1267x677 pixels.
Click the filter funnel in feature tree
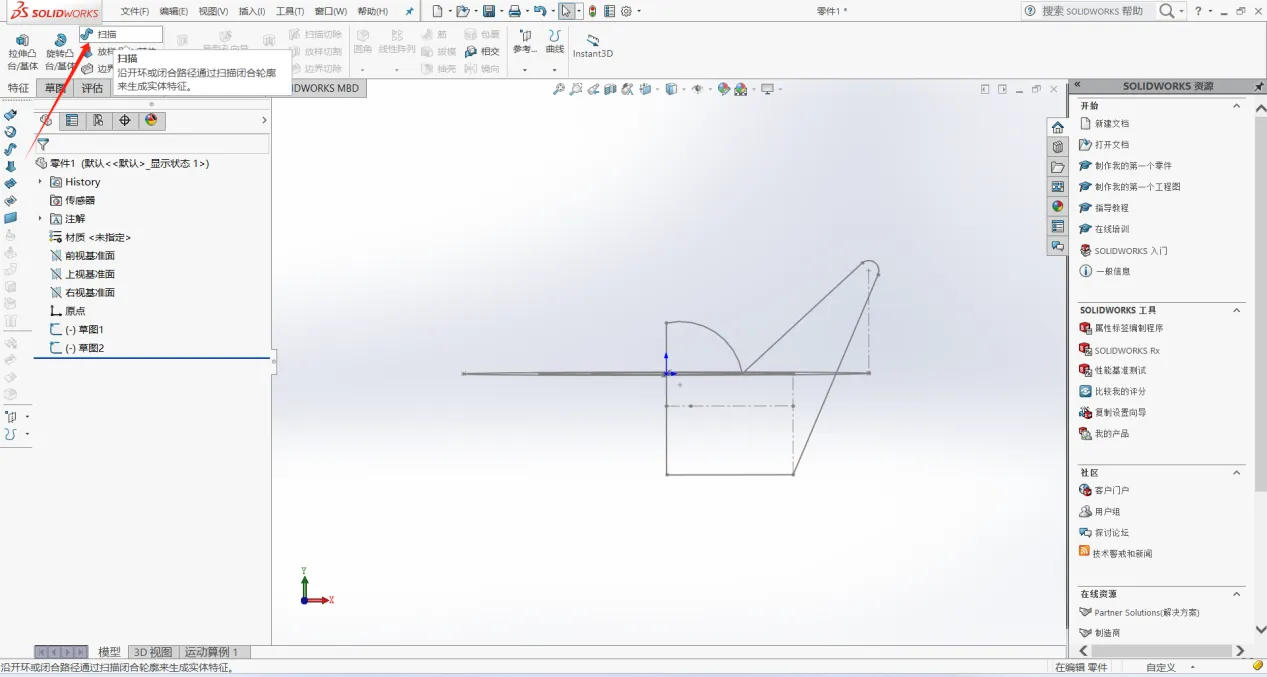click(x=43, y=144)
